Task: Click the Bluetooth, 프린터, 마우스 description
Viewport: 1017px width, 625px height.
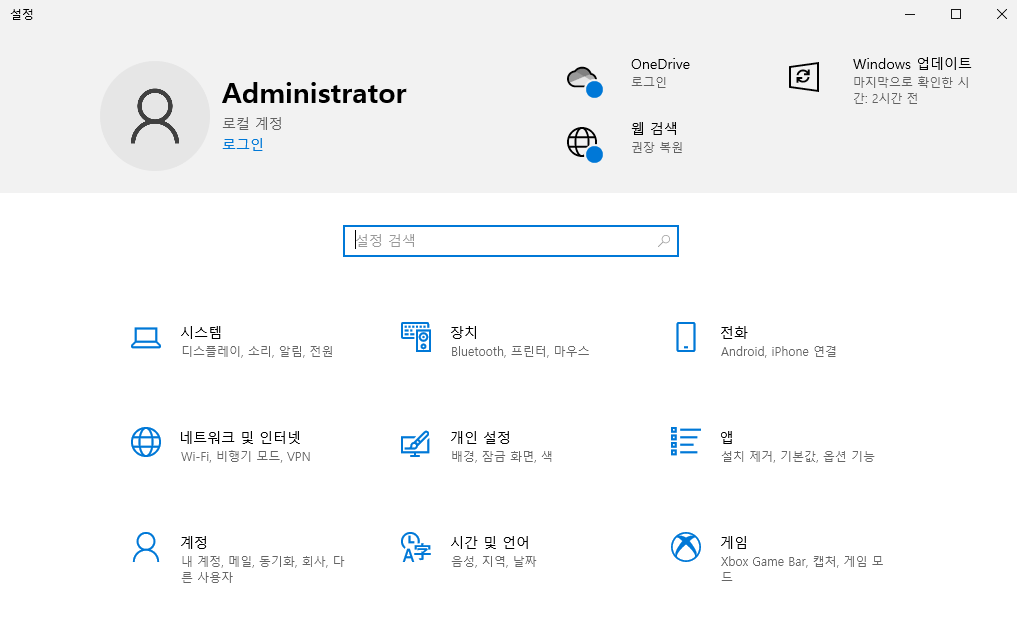Action: pos(520,351)
